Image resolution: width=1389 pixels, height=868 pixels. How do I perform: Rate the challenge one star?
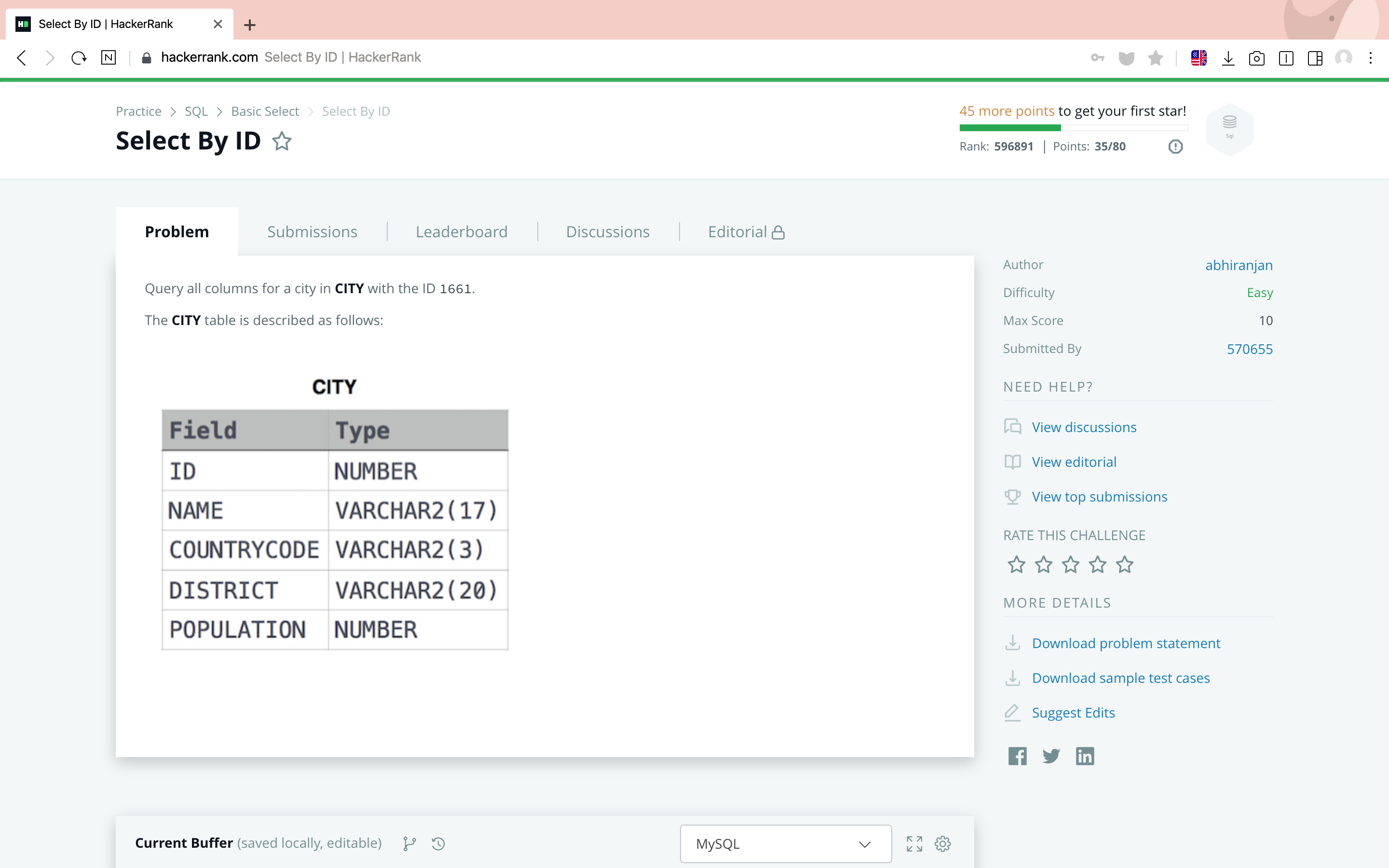pyautogui.click(x=1016, y=565)
